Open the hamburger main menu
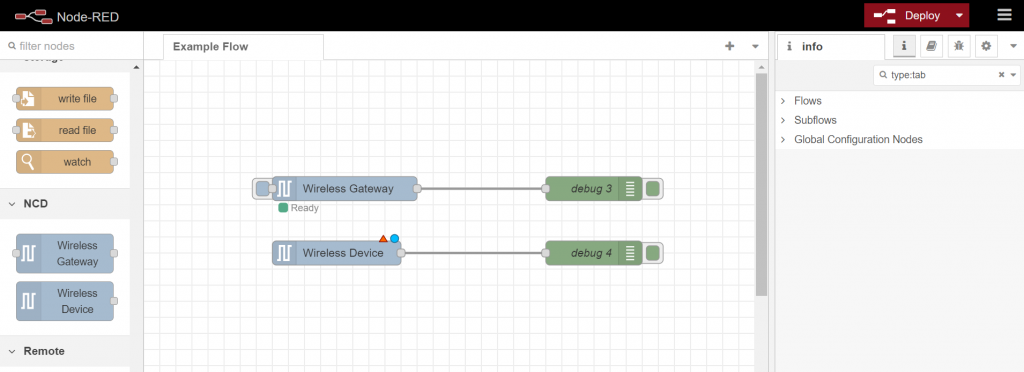The height and width of the screenshot is (372, 1024). point(1004,15)
